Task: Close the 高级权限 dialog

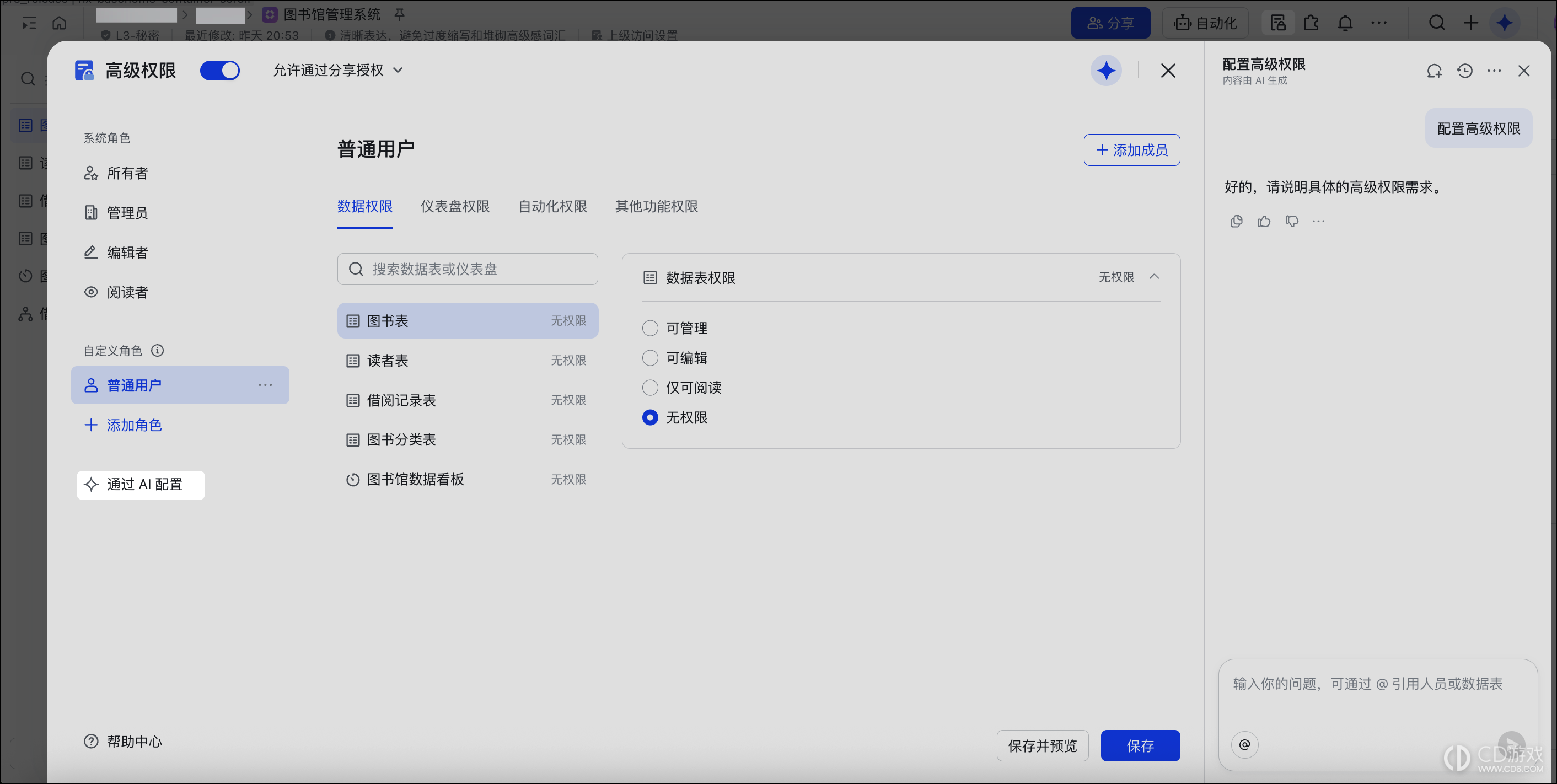Action: coord(1168,71)
